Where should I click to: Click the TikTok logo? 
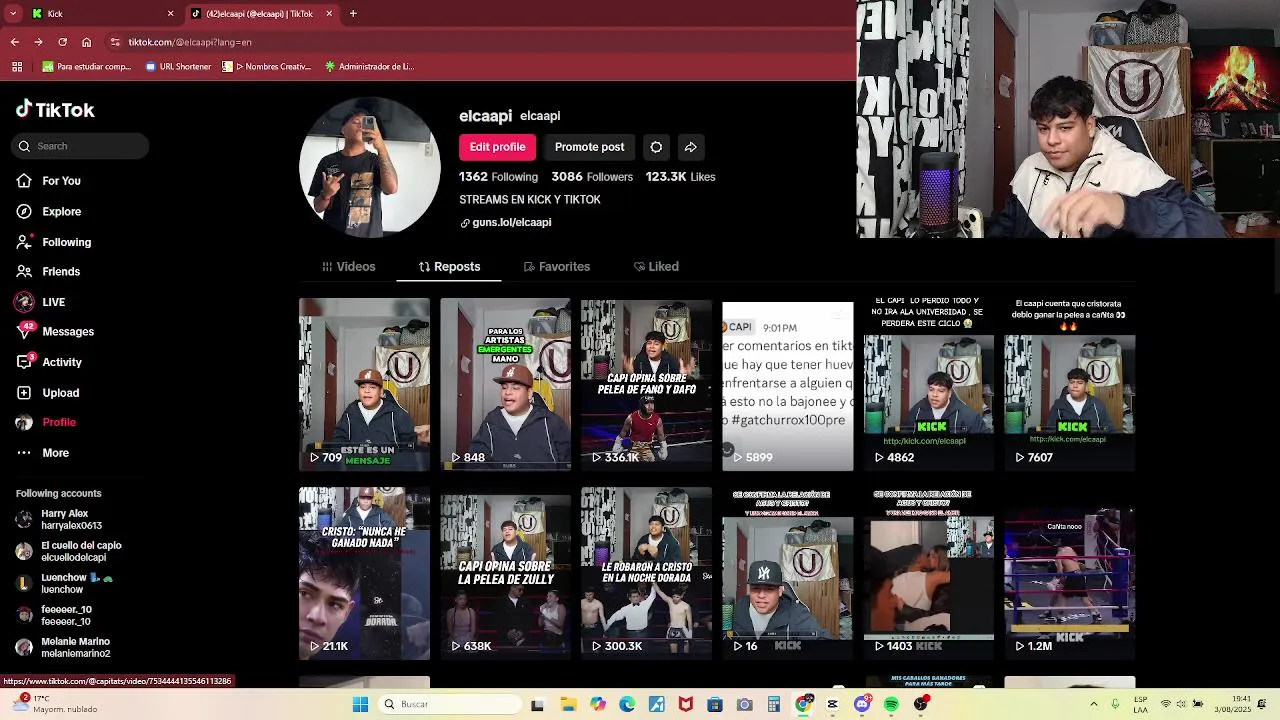point(55,110)
